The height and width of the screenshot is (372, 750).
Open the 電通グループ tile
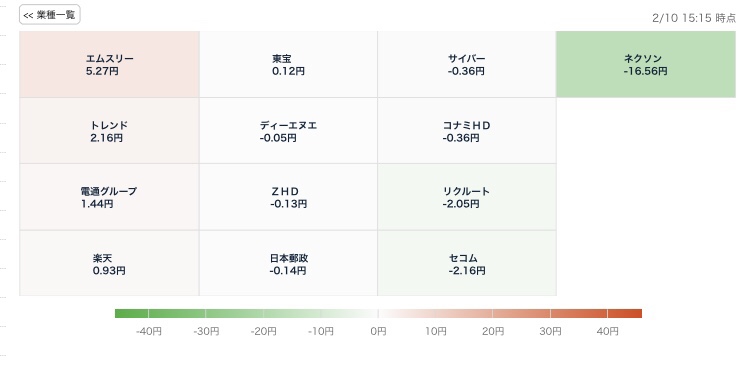click(x=109, y=197)
